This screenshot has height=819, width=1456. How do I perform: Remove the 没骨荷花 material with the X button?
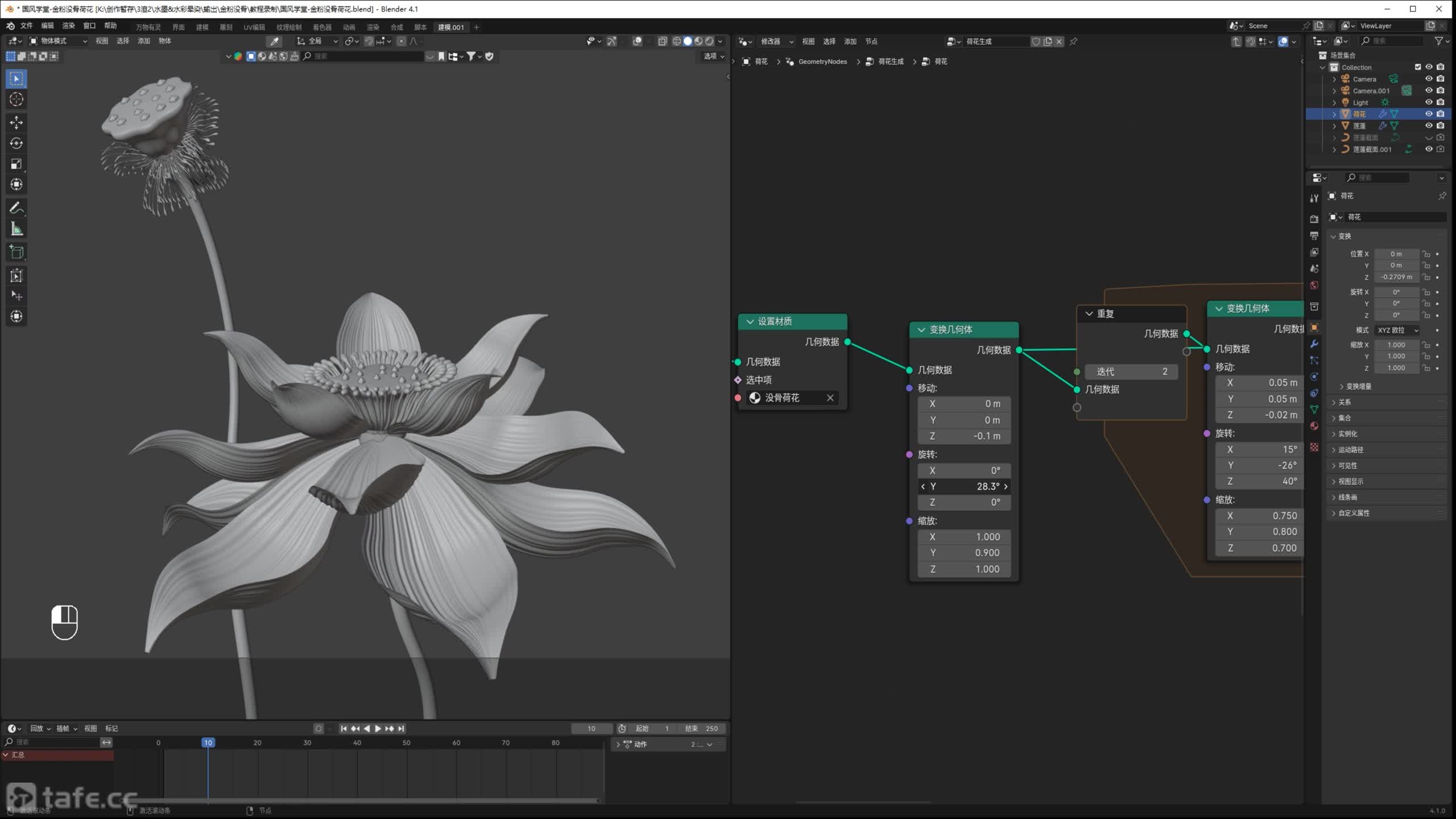(830, 398)
